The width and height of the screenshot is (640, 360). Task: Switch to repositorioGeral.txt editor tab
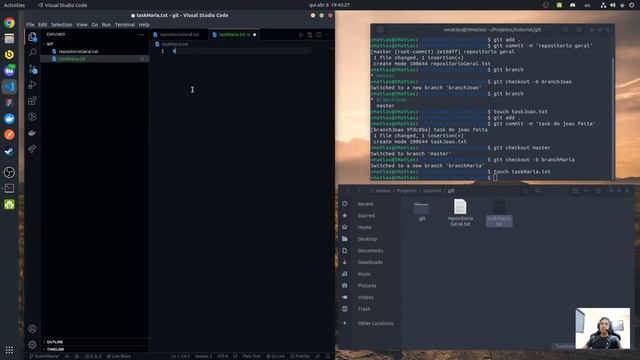tap(179, 35)
